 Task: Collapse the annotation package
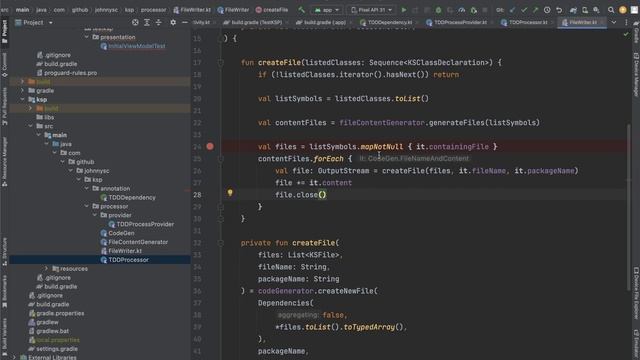tap(87, 189)
